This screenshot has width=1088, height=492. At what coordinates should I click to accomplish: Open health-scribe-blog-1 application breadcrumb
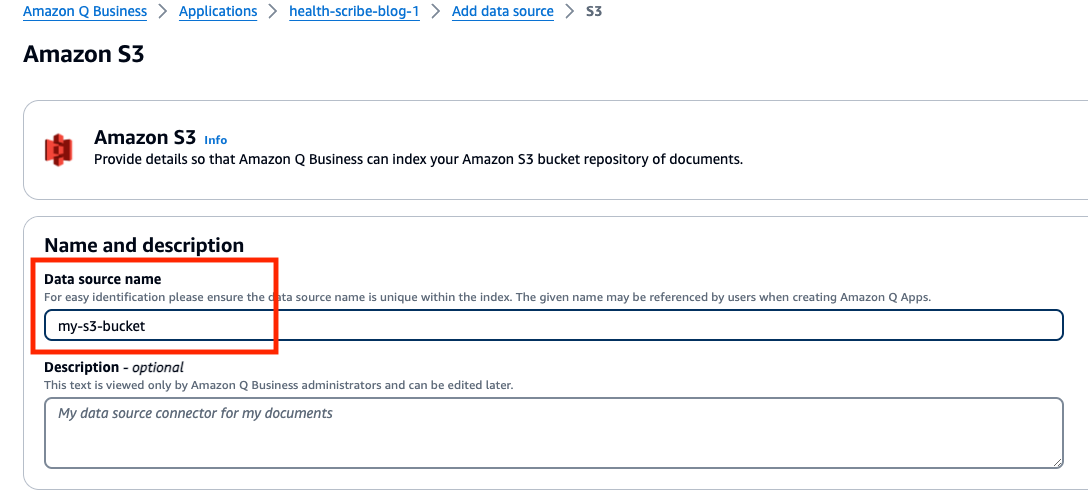(x=354, y=12)
